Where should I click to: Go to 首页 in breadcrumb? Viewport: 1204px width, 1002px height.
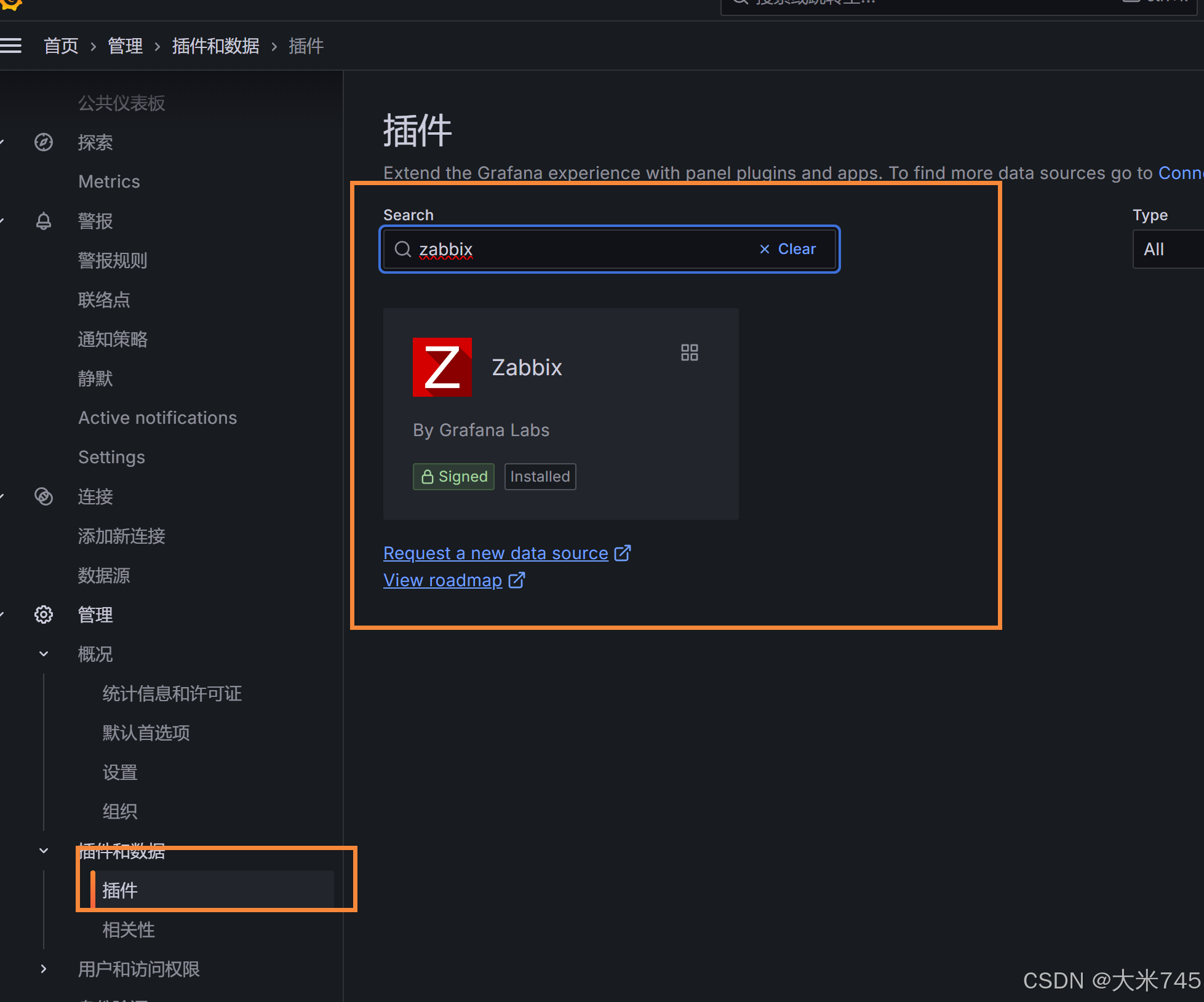(x=61, y=46)
